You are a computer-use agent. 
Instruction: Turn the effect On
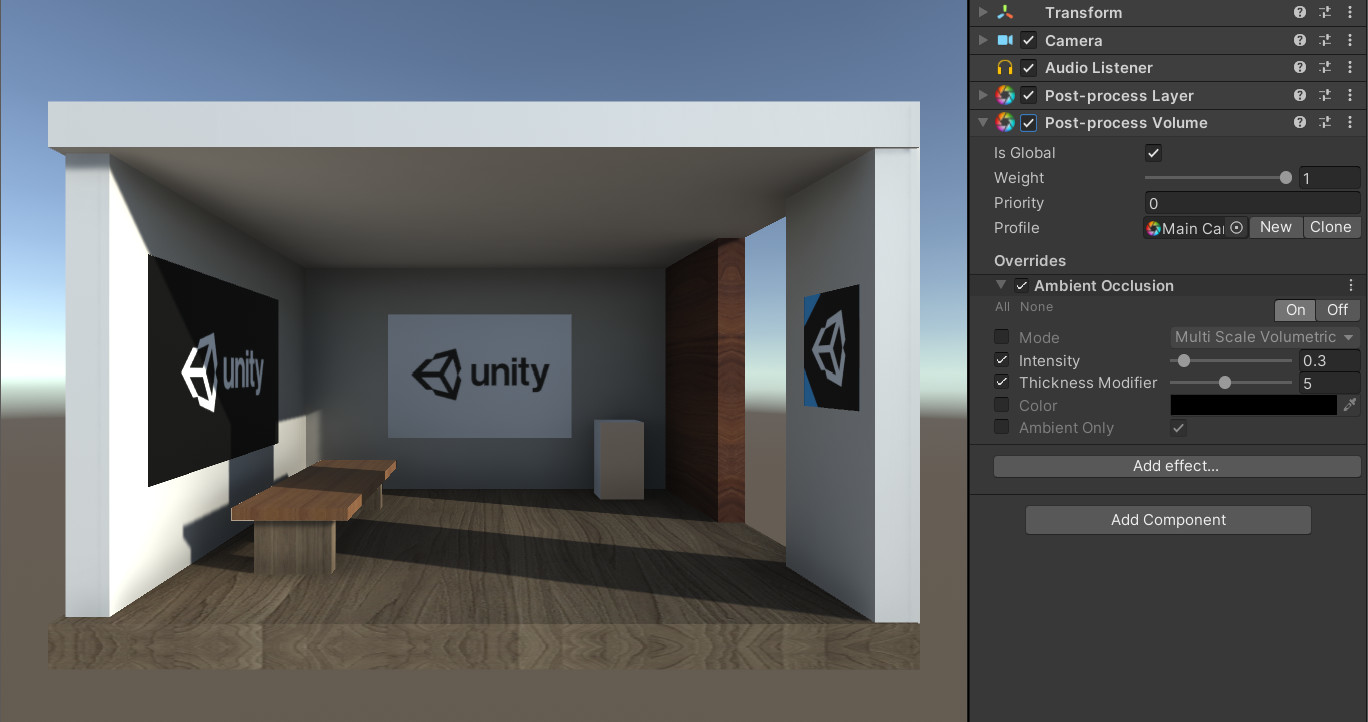(1295, 310)
